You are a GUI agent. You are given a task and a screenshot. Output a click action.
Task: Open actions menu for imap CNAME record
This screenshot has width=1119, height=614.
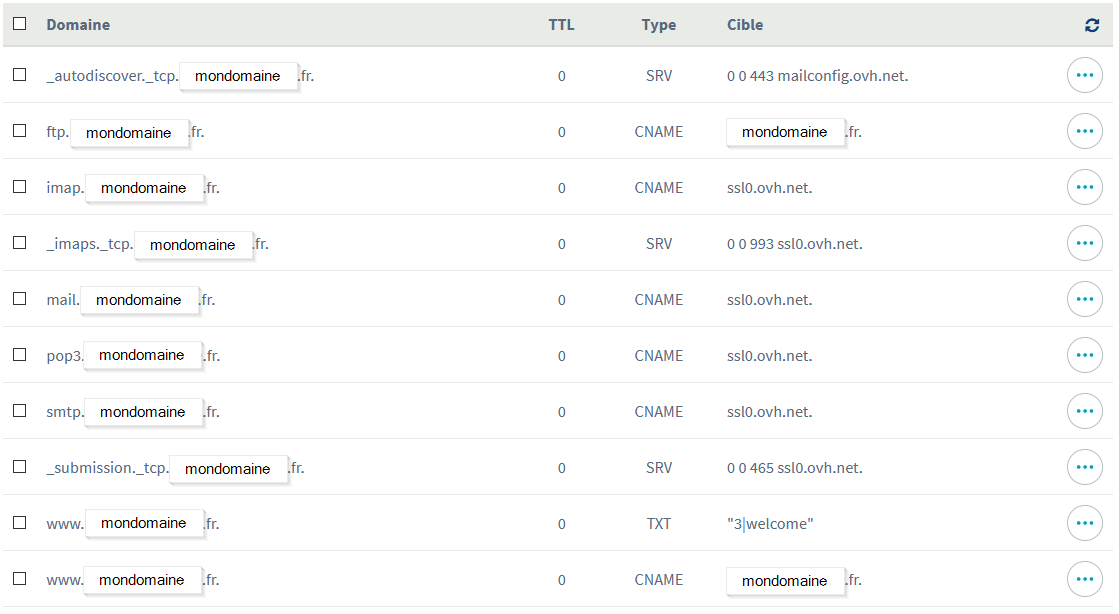[1085, 187]
